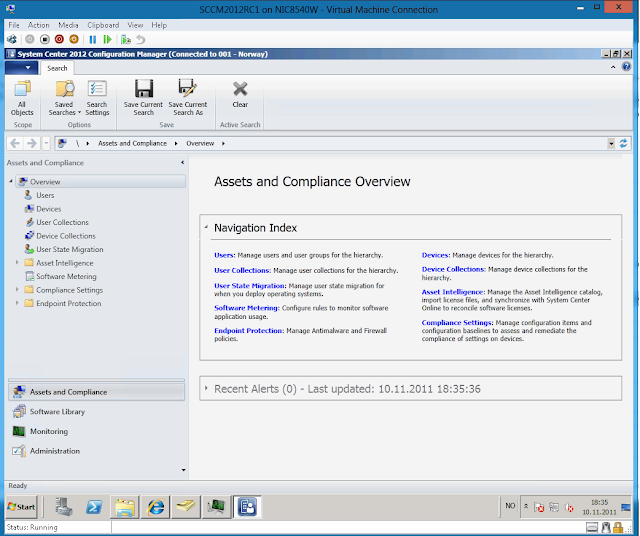Open the blue application menu dropdown
Screen dimensions: 640x536
coord(22,68)
